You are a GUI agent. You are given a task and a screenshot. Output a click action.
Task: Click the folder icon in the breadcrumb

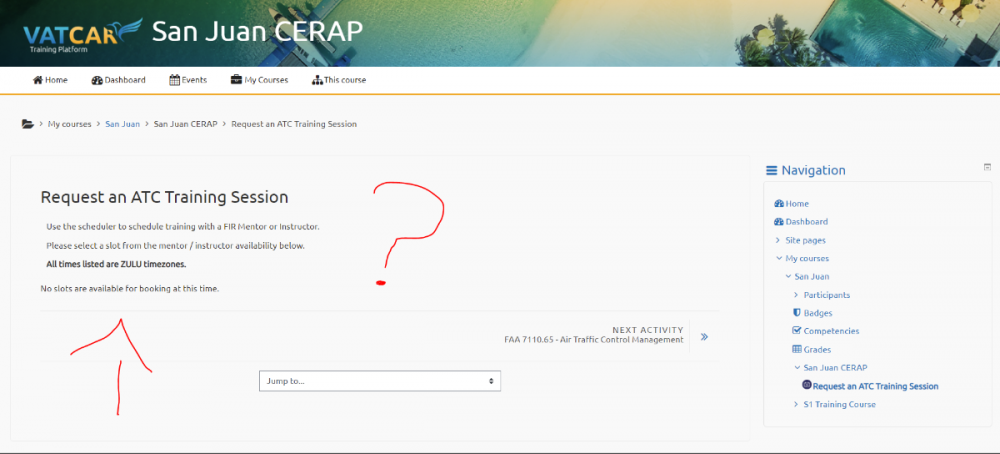click(x=27, y=124)
